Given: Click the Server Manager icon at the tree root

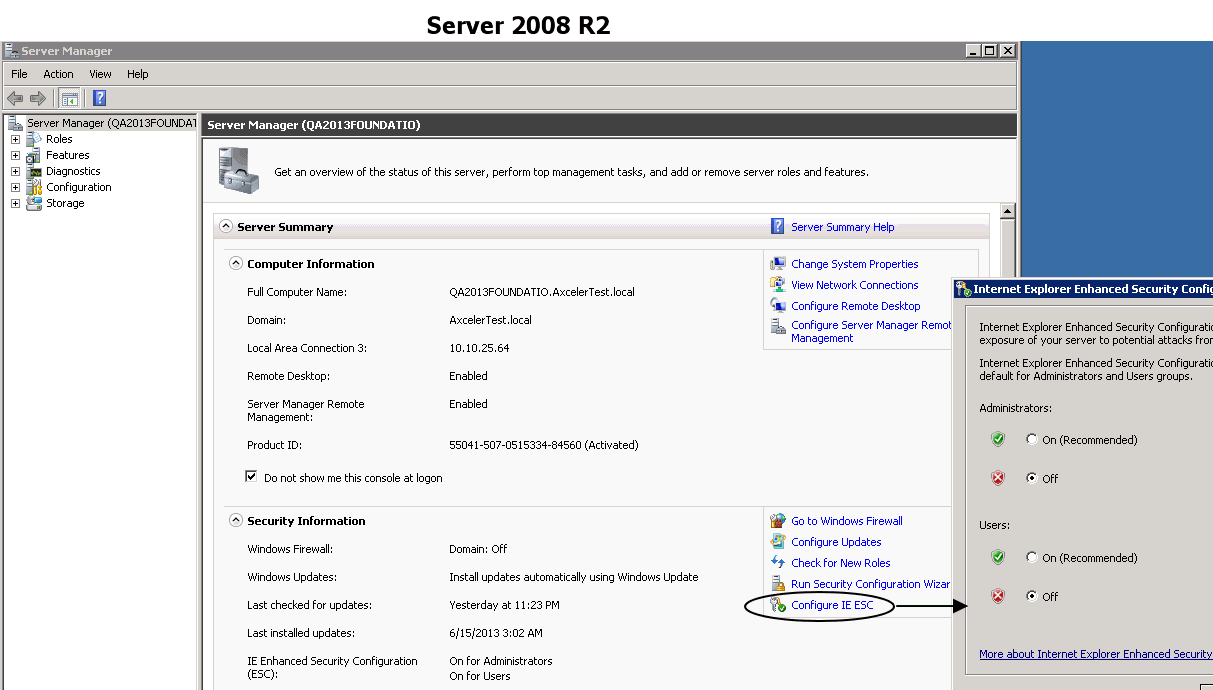Looking at the screenshot, I should (x=14, y=122).
